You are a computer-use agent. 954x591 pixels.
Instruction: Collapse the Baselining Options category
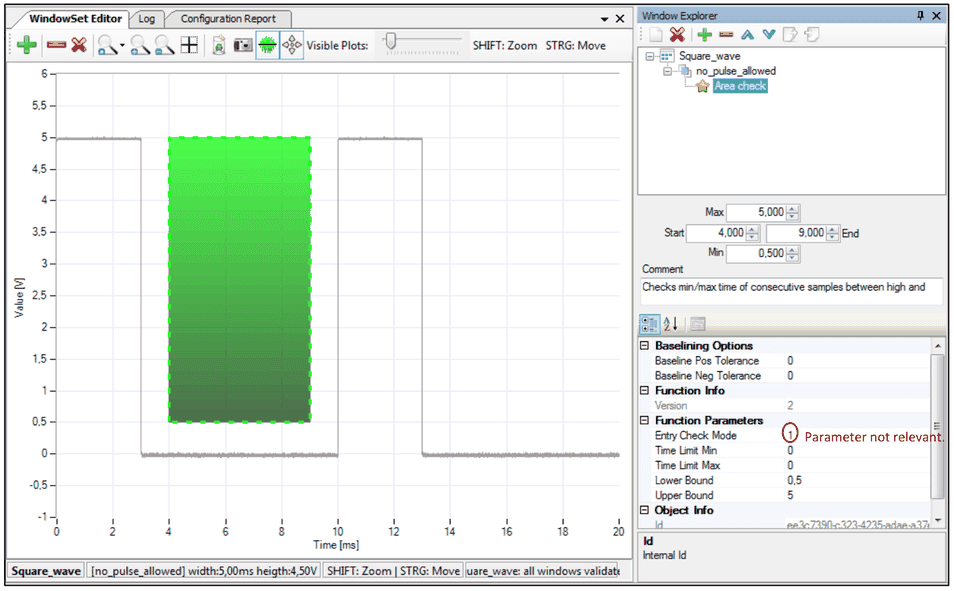pyautogui.click(x=644, y=346)
